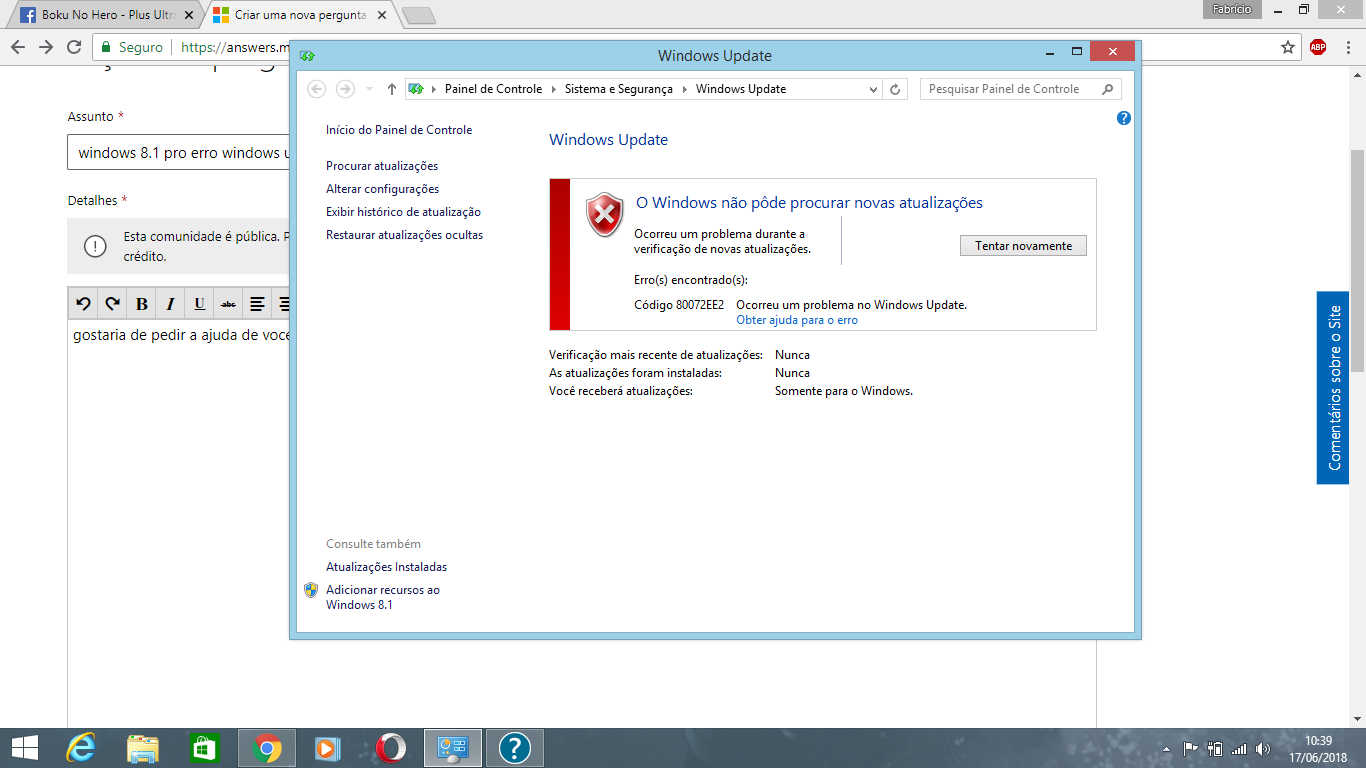Screen dimensions: 1366x768
Task: Switch to Chrome in the taskbar
Action: [266, 748]
